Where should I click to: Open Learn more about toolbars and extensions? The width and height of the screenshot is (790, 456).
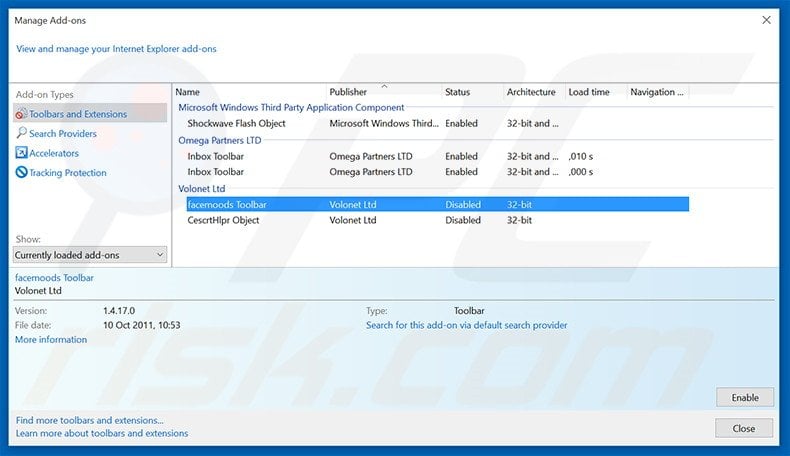click(102, 433)
